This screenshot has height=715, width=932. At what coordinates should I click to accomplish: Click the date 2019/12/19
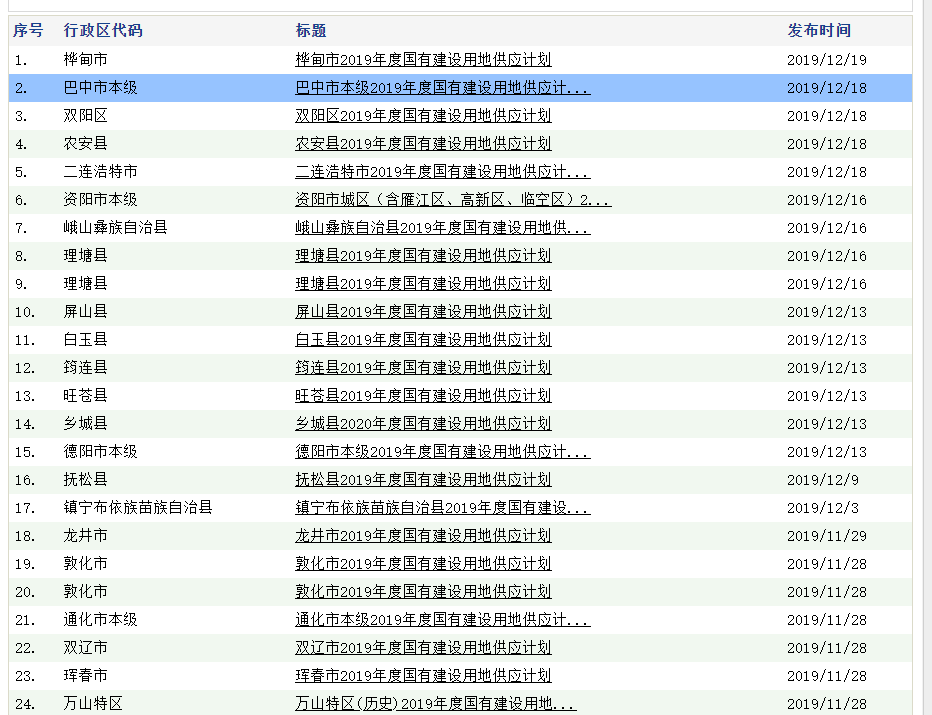click(827, 60)
